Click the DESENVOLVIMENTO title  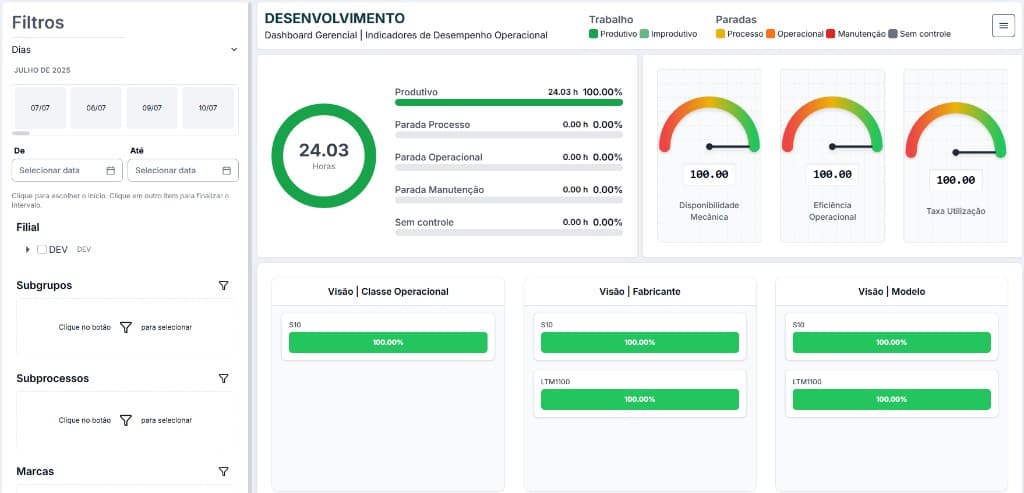coord(334,18)
